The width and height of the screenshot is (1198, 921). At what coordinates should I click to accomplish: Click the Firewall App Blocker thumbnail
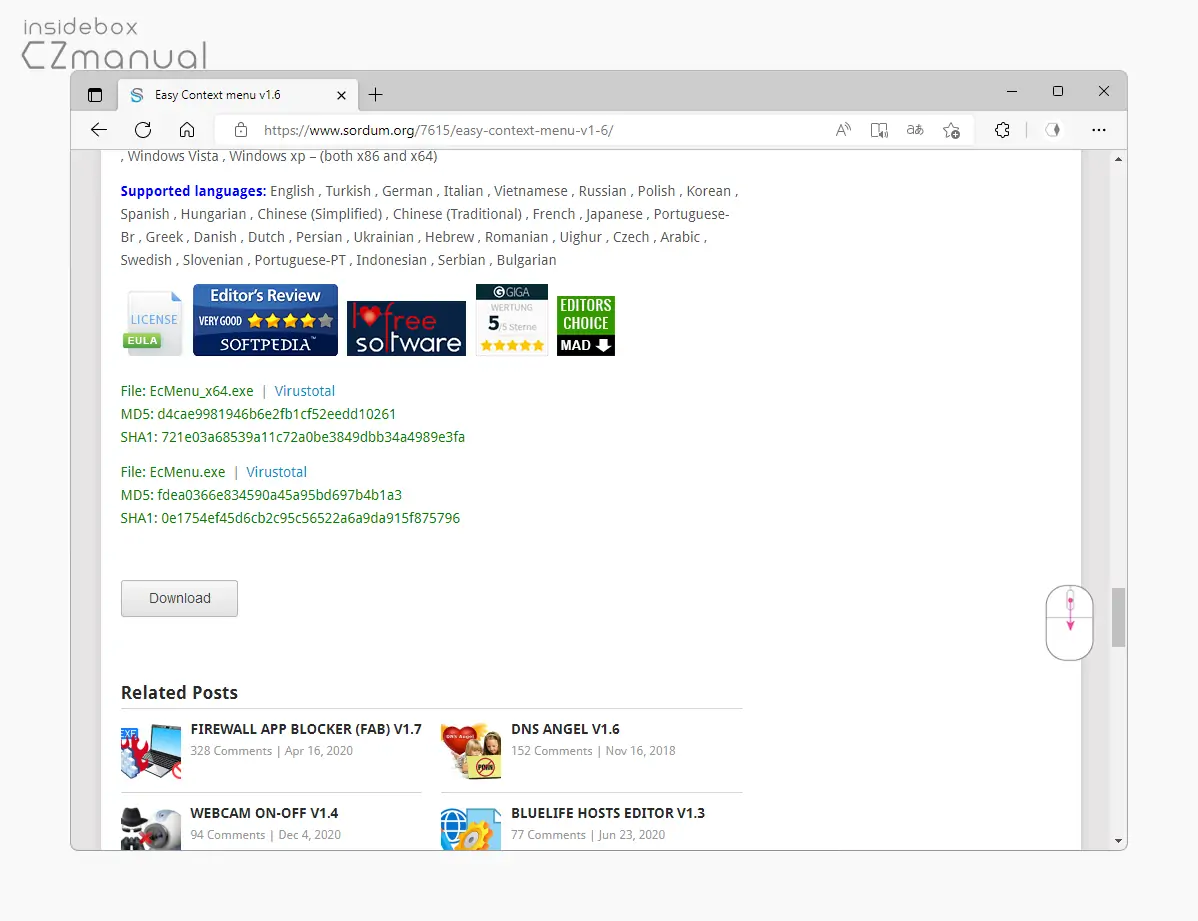click(x=151, y=752)
